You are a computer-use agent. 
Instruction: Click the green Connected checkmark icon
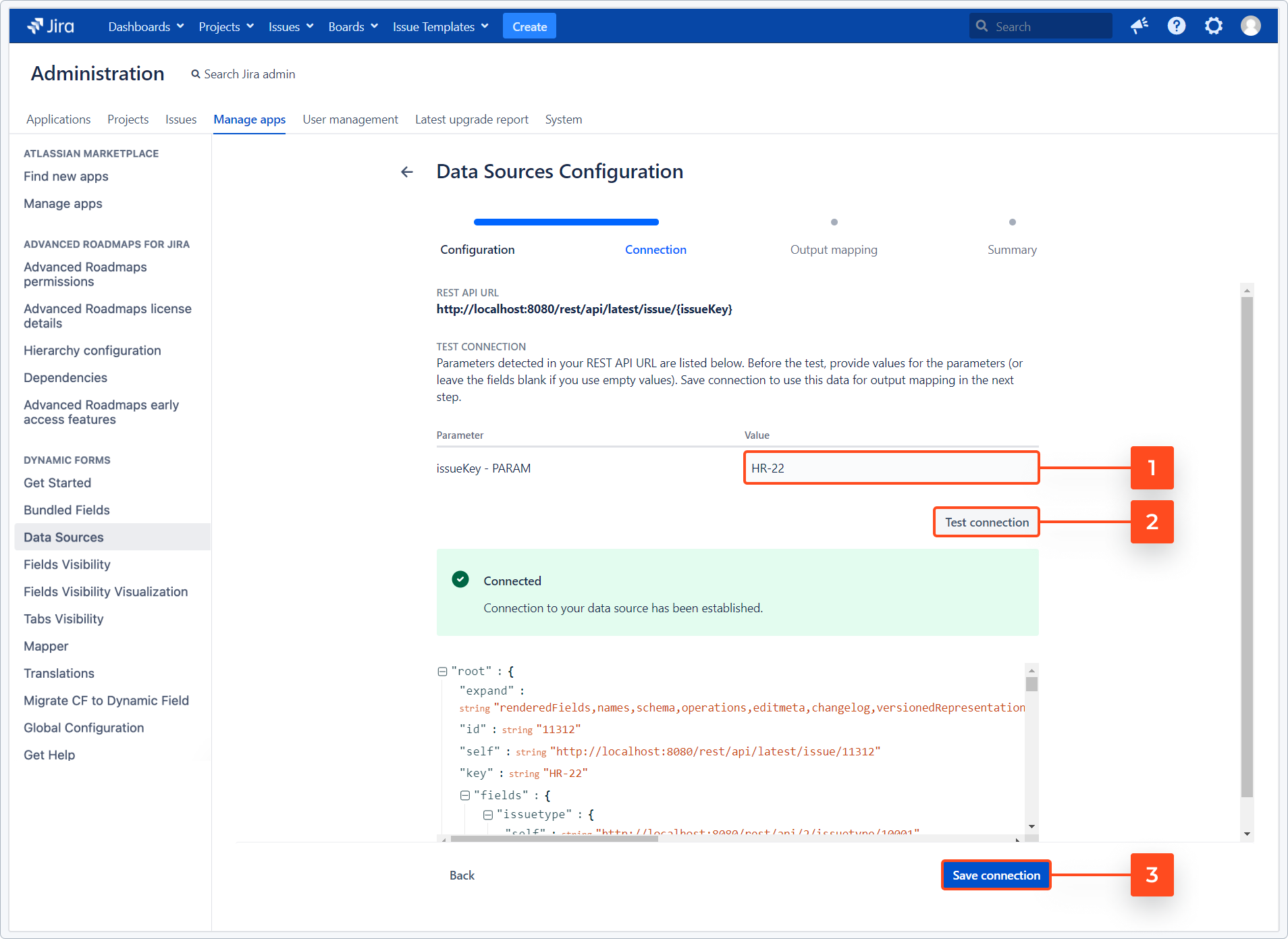[x=460, y=579]
